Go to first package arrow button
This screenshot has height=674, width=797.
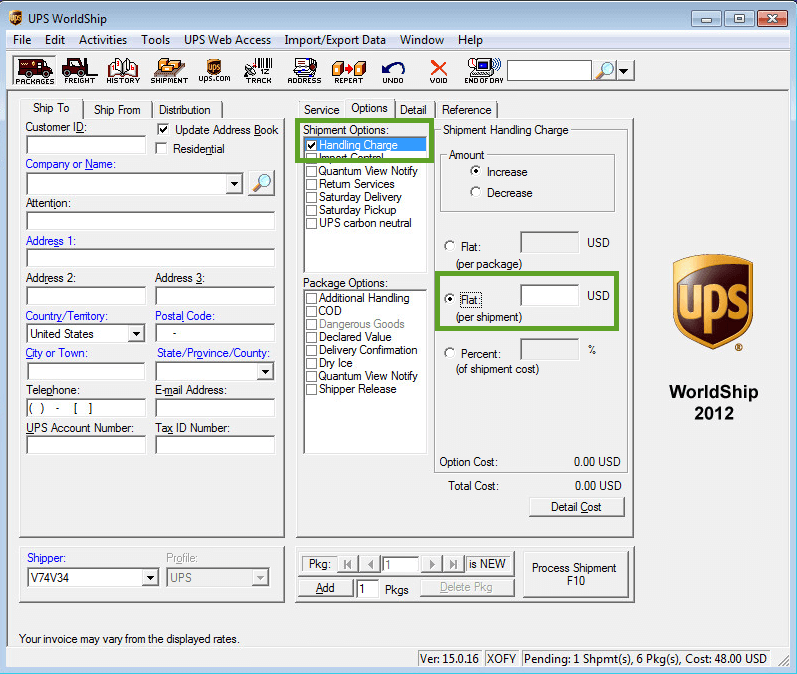click(x=348, y=564)
